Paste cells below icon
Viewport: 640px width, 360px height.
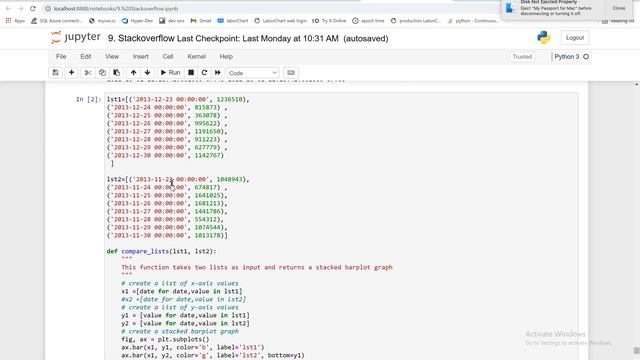(117, 73)
